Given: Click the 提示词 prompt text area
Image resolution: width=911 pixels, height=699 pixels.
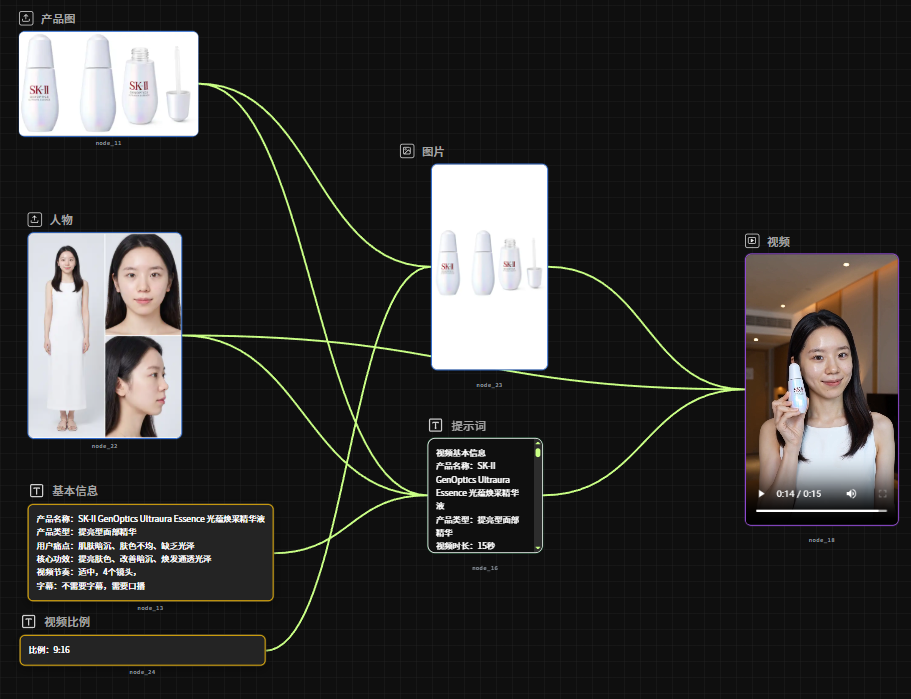Looking at the screenshot, I should point(481,496).
